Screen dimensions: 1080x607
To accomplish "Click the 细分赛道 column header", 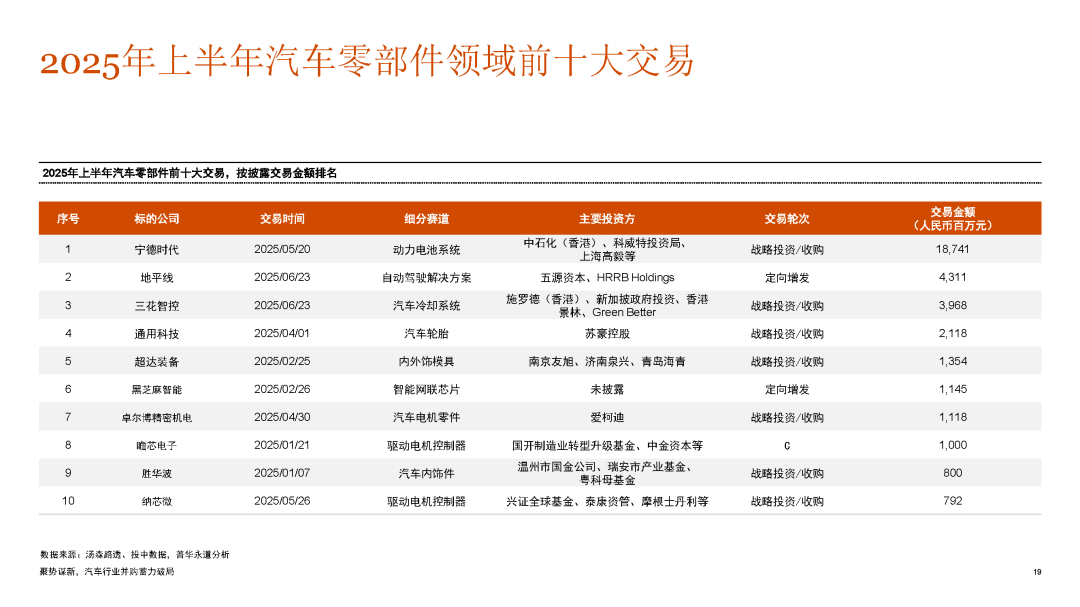I will pos(426,218).
